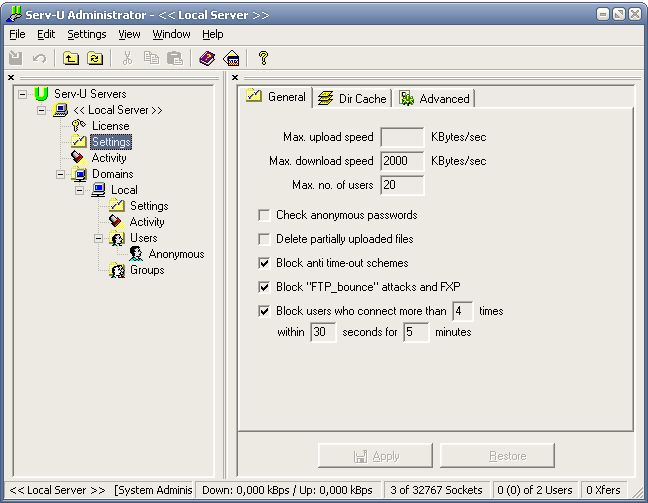The height and width of the screenshot is (503, 648).
Task: Click the Max. download speed field
Action: 402,161
